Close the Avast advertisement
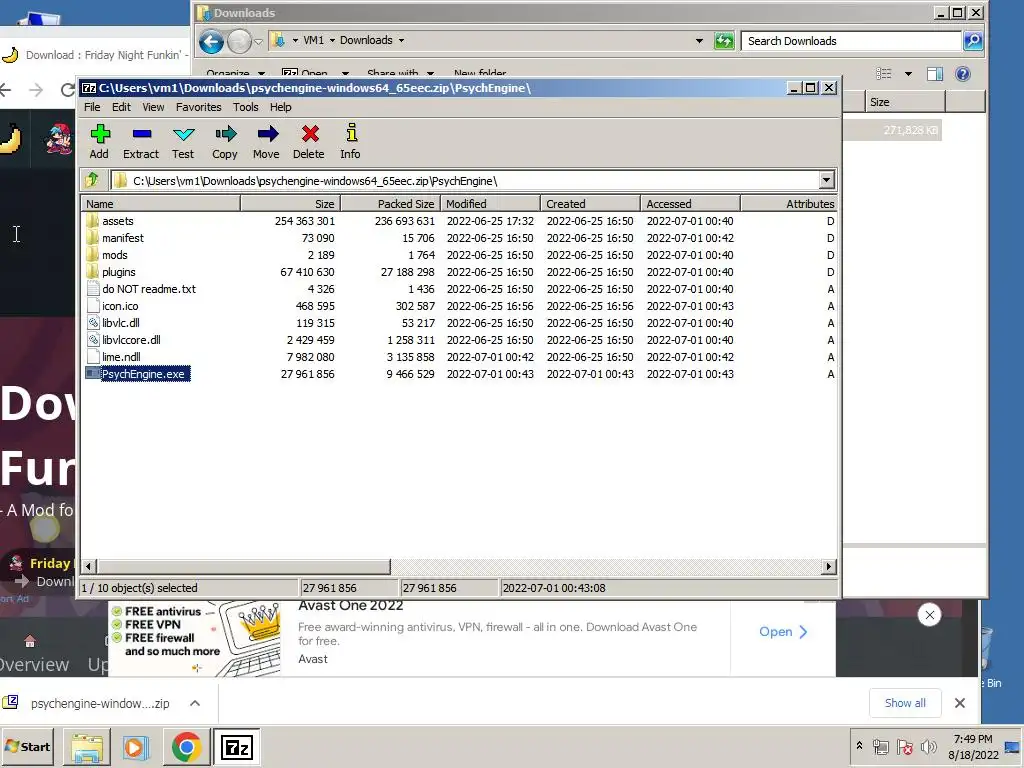The width and height of the screenshot is (1024, 768). pos(929,615)
